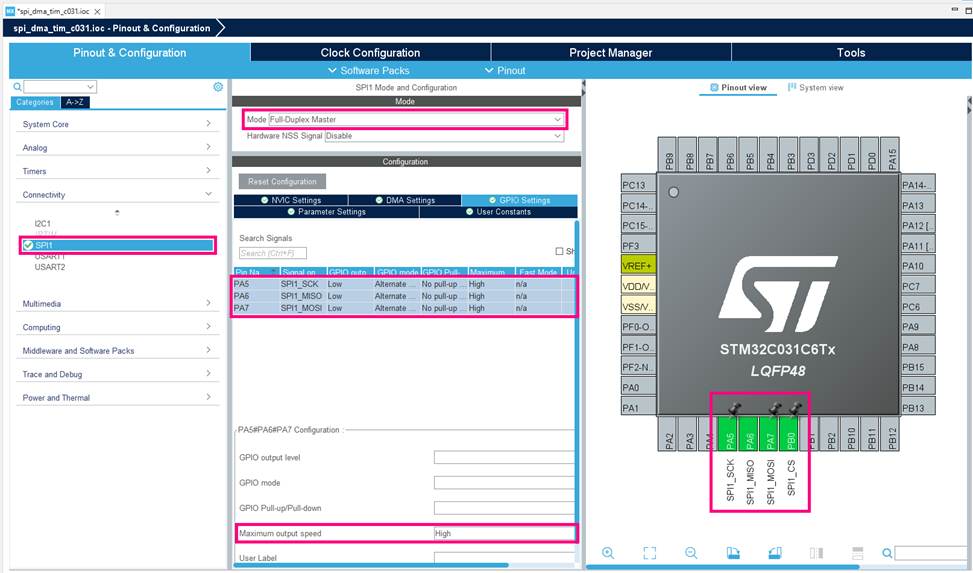973x573 pixels.
Task: Expand Middleware and Software Packs category
Action: pos(117,351)
